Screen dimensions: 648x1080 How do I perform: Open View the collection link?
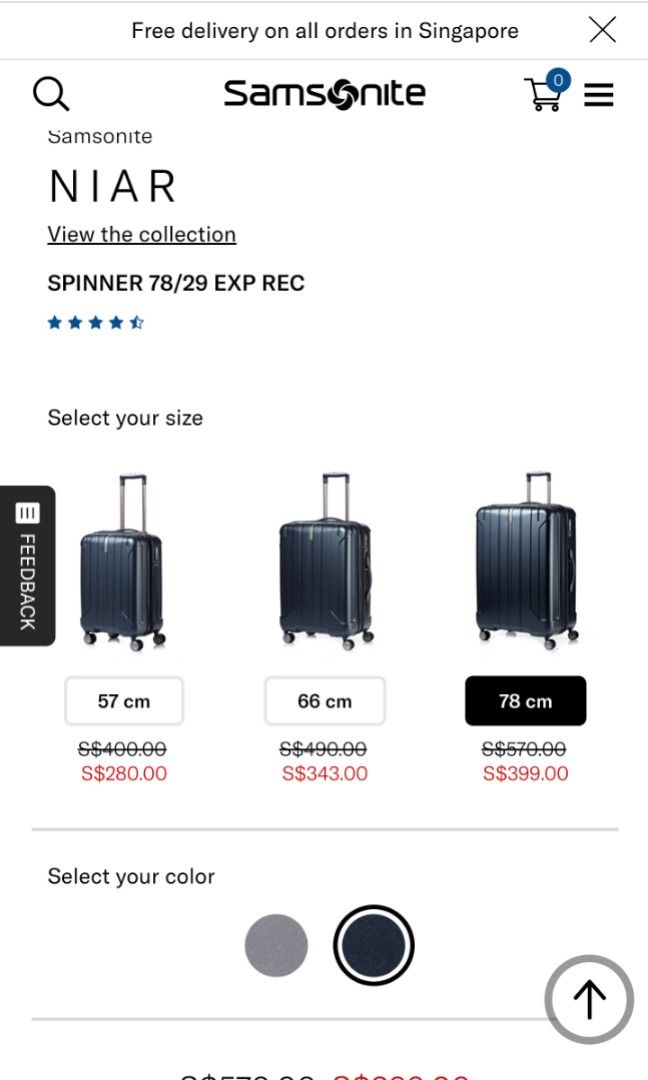(141, 234)
